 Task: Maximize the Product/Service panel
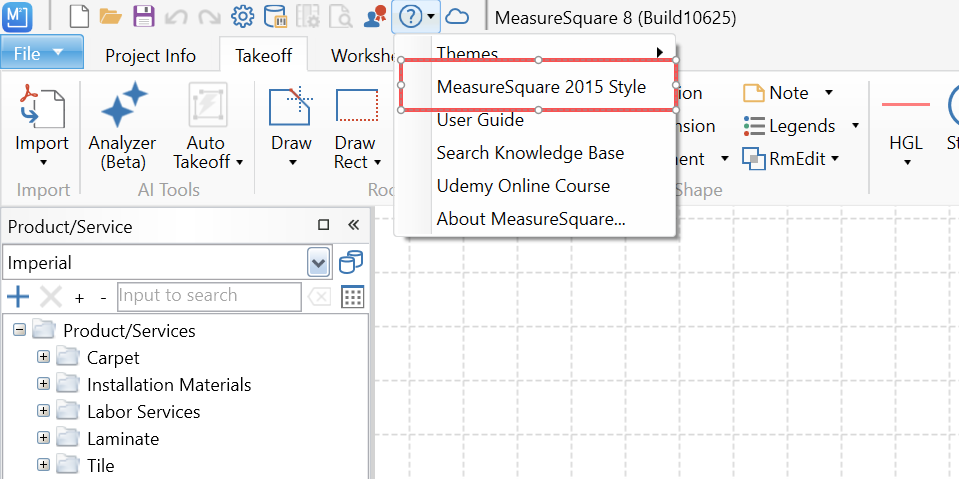point(324,225)
